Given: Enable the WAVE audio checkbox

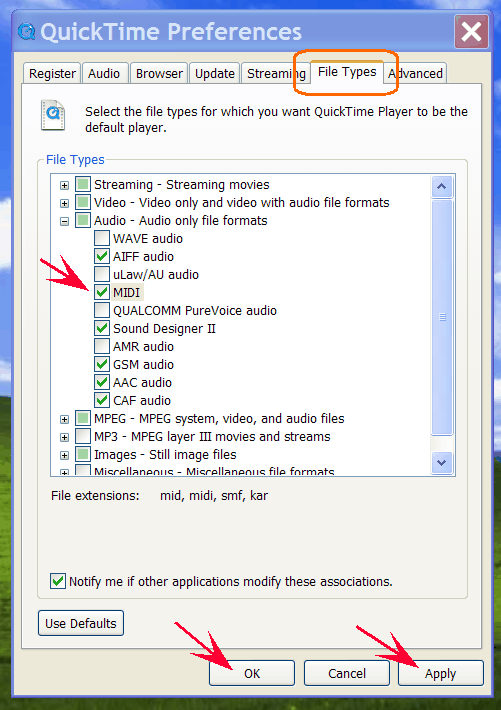Looking at the screenshot, I should click(x=102, y=238).
